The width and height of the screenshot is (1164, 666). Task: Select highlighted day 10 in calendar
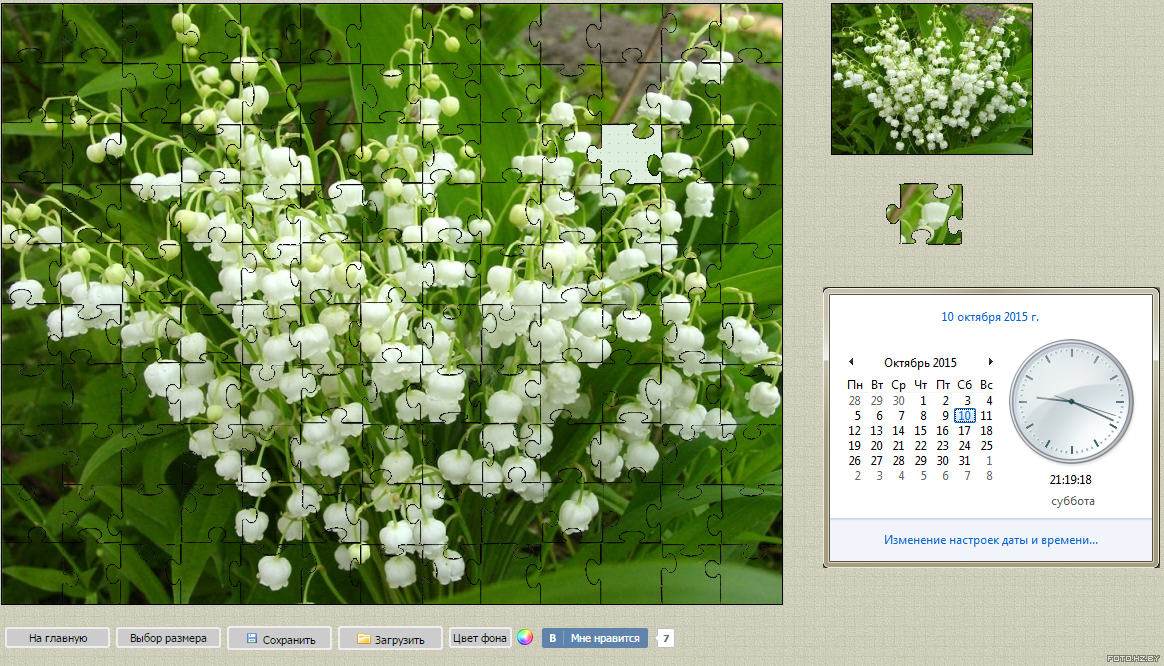tap(964, 416)
